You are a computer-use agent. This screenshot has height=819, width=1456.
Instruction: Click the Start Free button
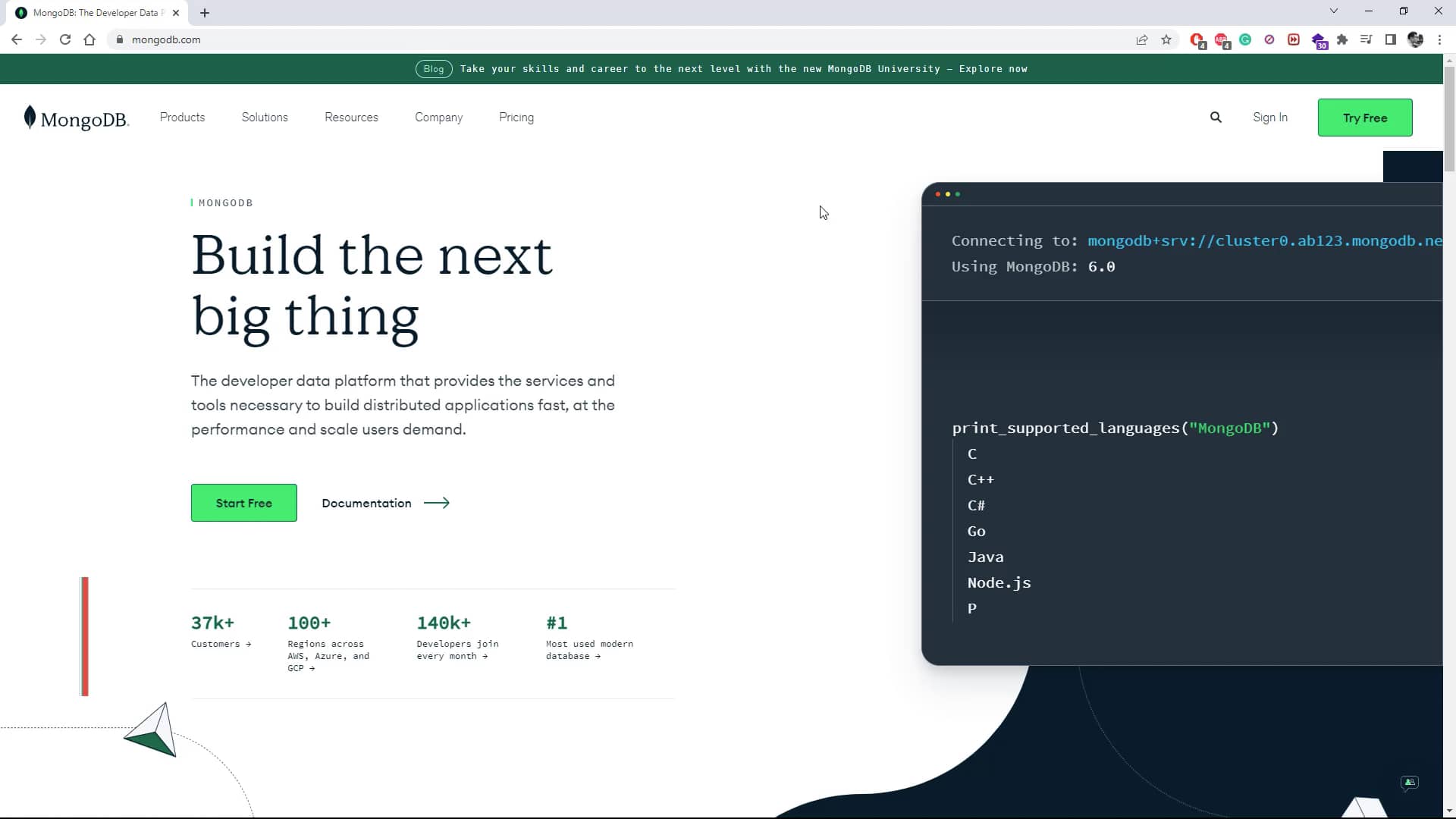(x=243, y=503)
